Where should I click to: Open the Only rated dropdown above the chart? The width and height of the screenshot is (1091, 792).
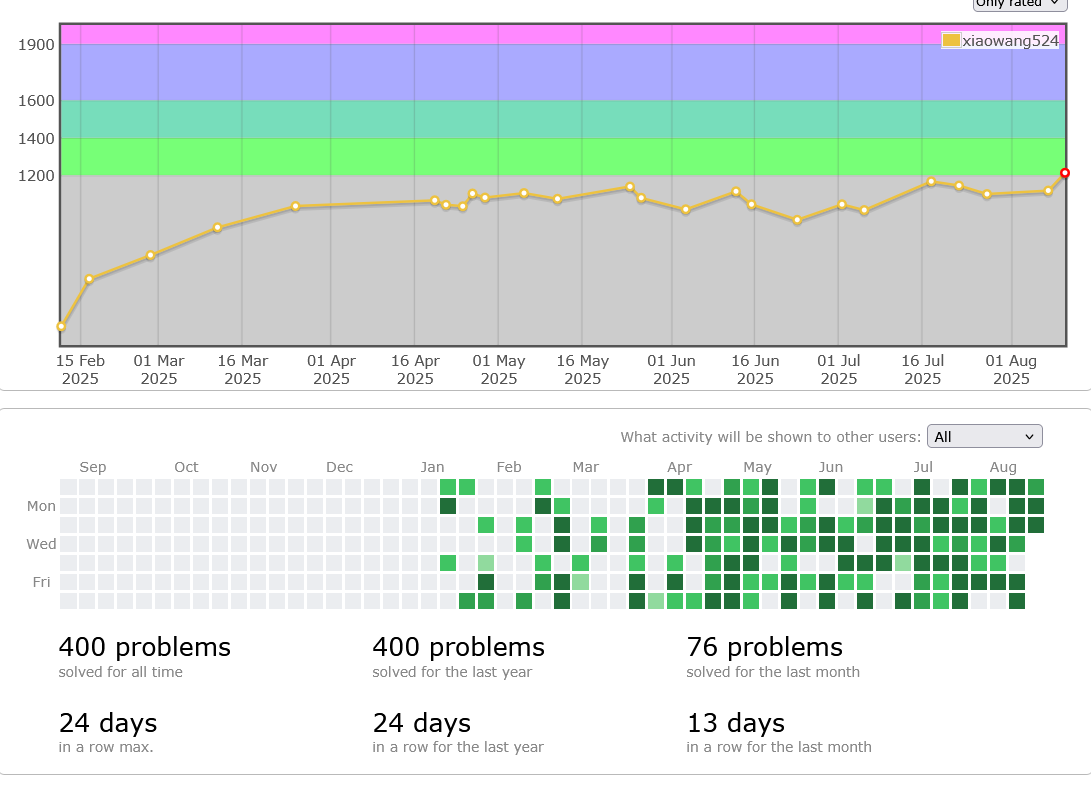coord(1019,3)
